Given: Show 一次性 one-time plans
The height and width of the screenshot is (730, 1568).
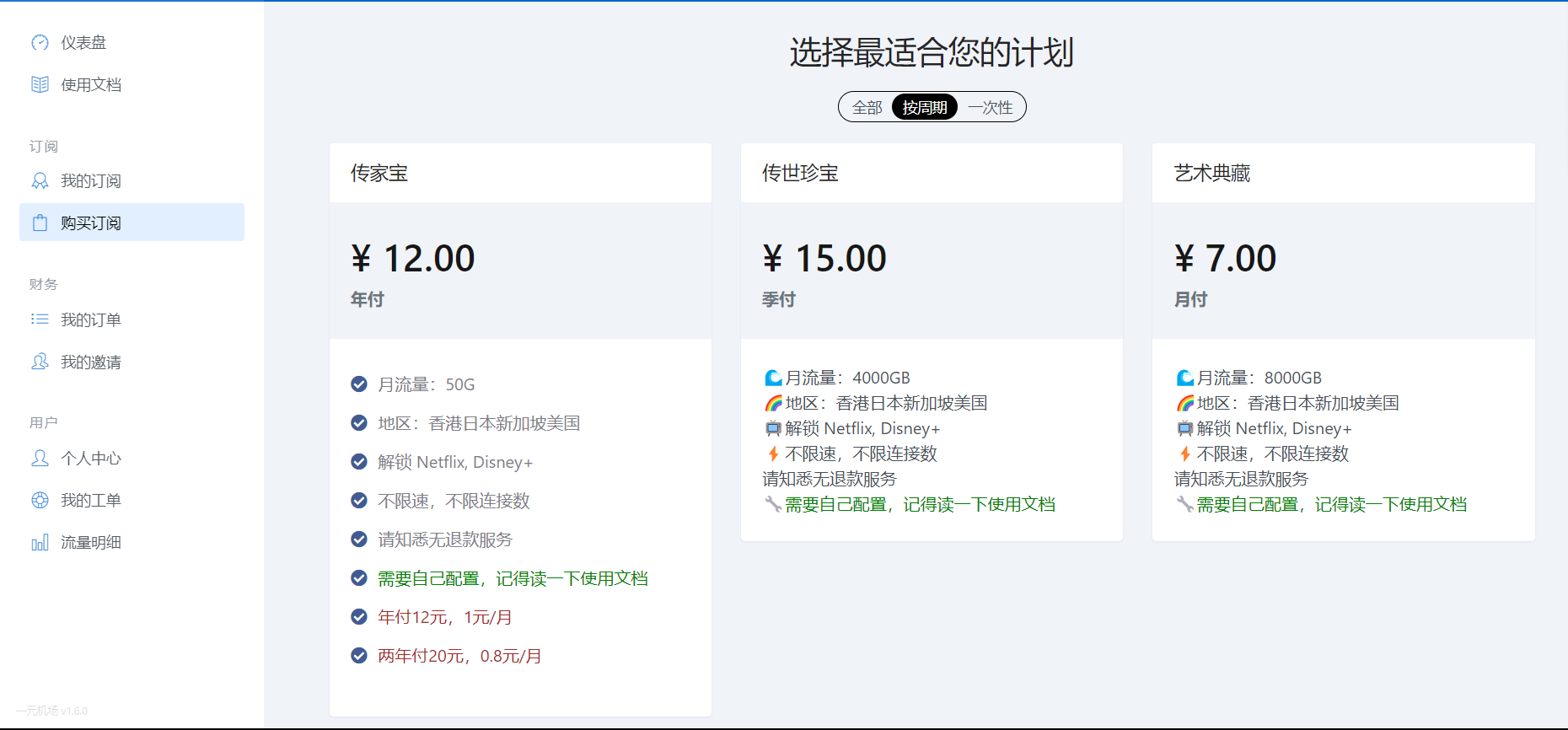Looking at the screenshot, I should click(990, 108).
